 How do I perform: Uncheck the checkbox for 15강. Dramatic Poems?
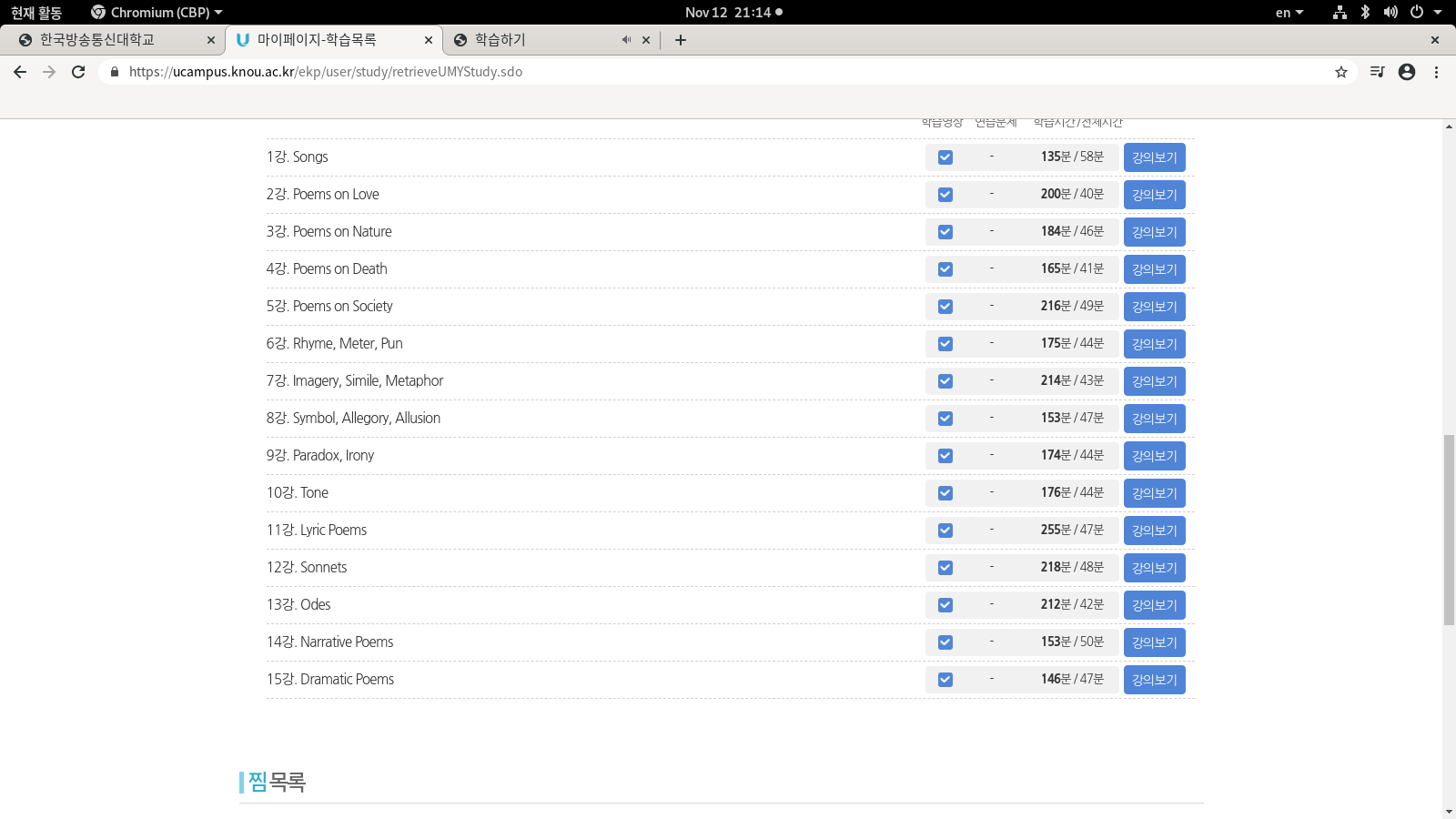tap(945, 680)
